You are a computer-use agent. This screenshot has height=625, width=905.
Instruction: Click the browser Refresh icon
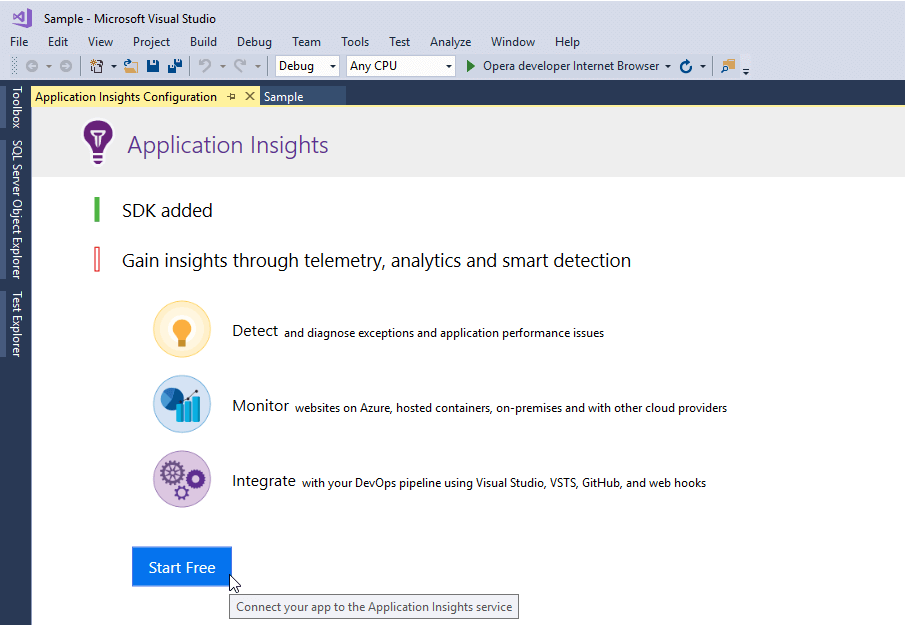click(x=686, y=66)
